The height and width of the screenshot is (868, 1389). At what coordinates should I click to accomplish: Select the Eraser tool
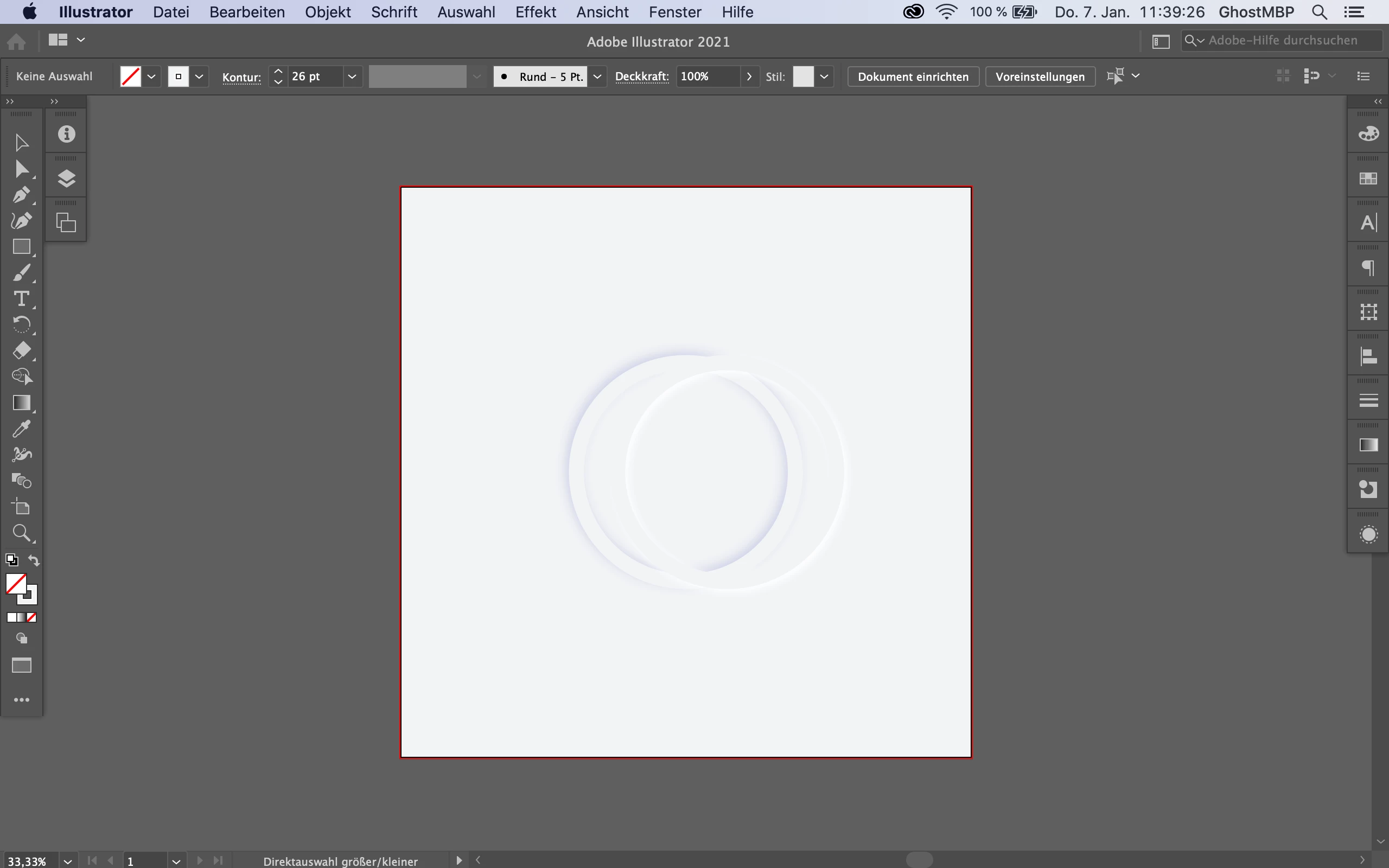[21, 351]
